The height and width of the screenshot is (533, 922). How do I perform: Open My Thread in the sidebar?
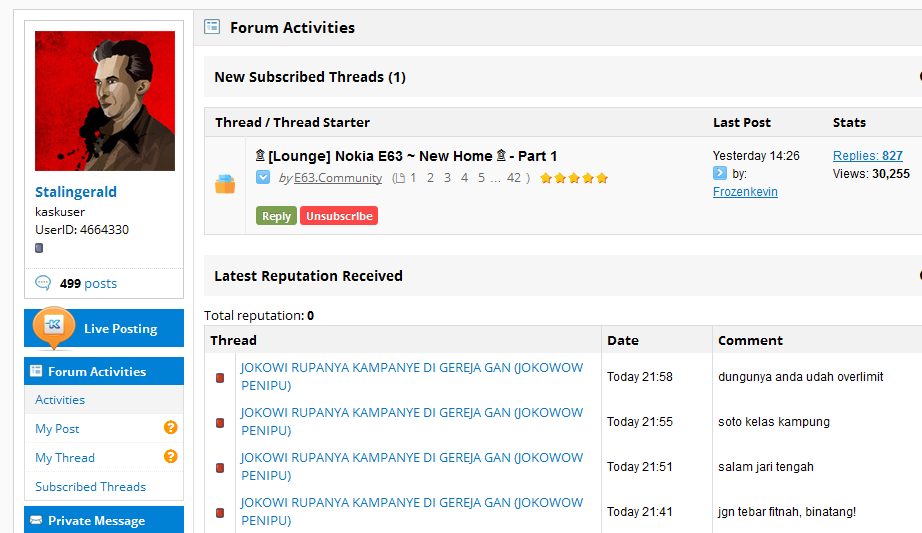pos(65,458)
